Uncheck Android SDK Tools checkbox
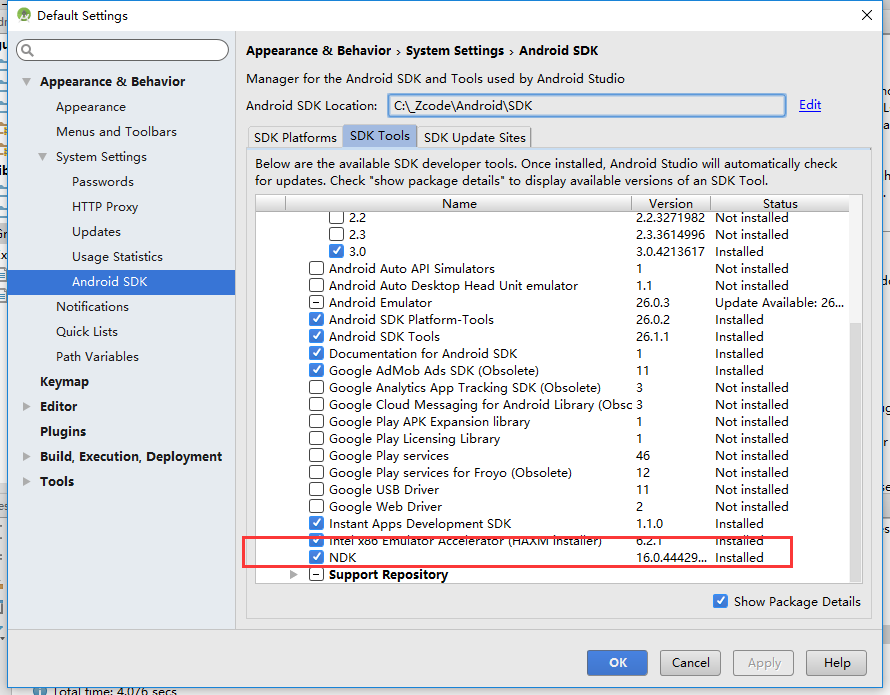 click(316, 336)
